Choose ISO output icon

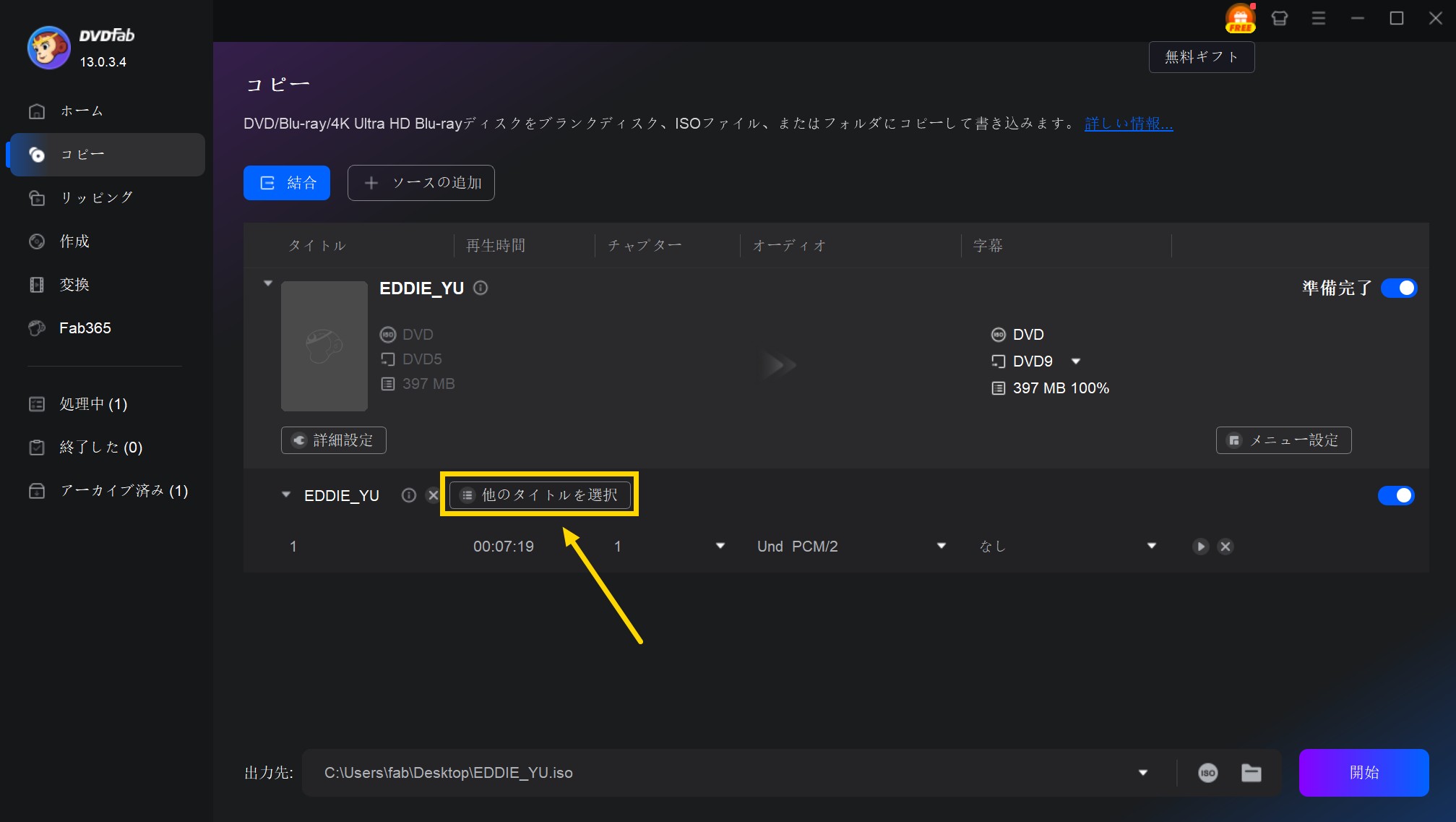click(1208, 773)
